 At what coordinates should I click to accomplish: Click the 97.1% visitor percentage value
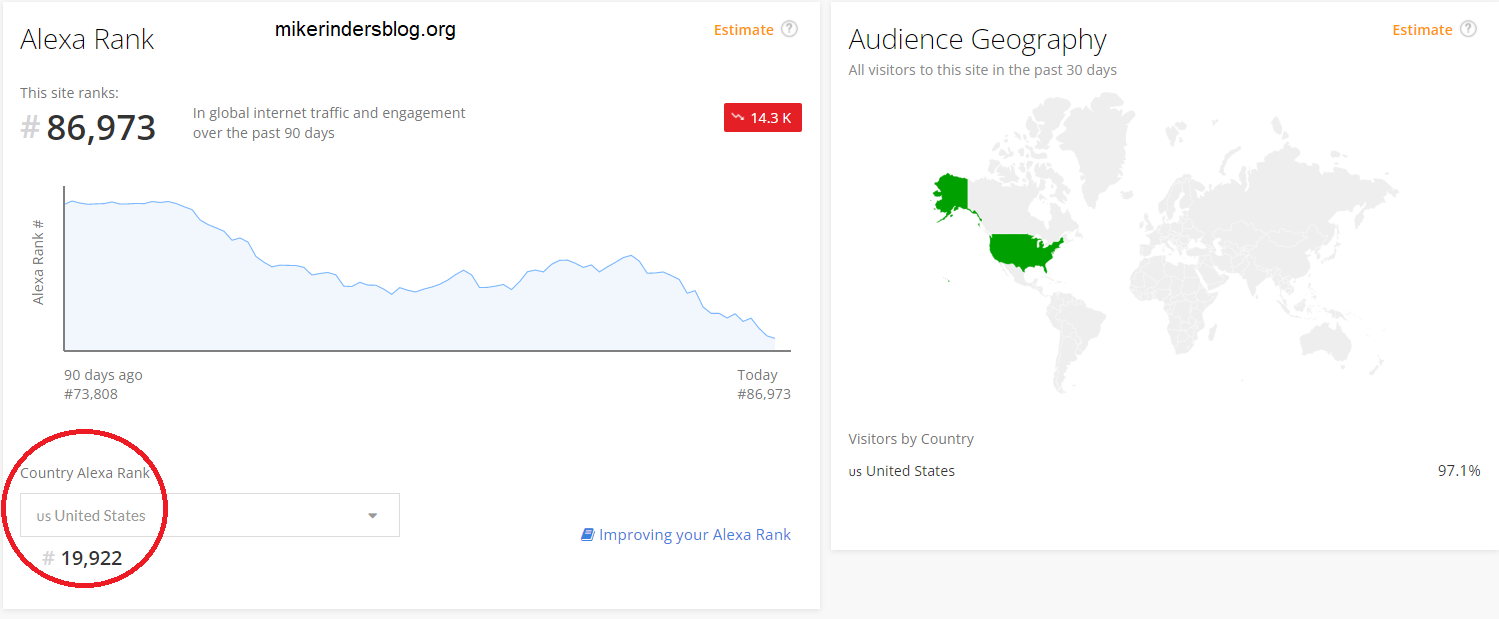1458,471
